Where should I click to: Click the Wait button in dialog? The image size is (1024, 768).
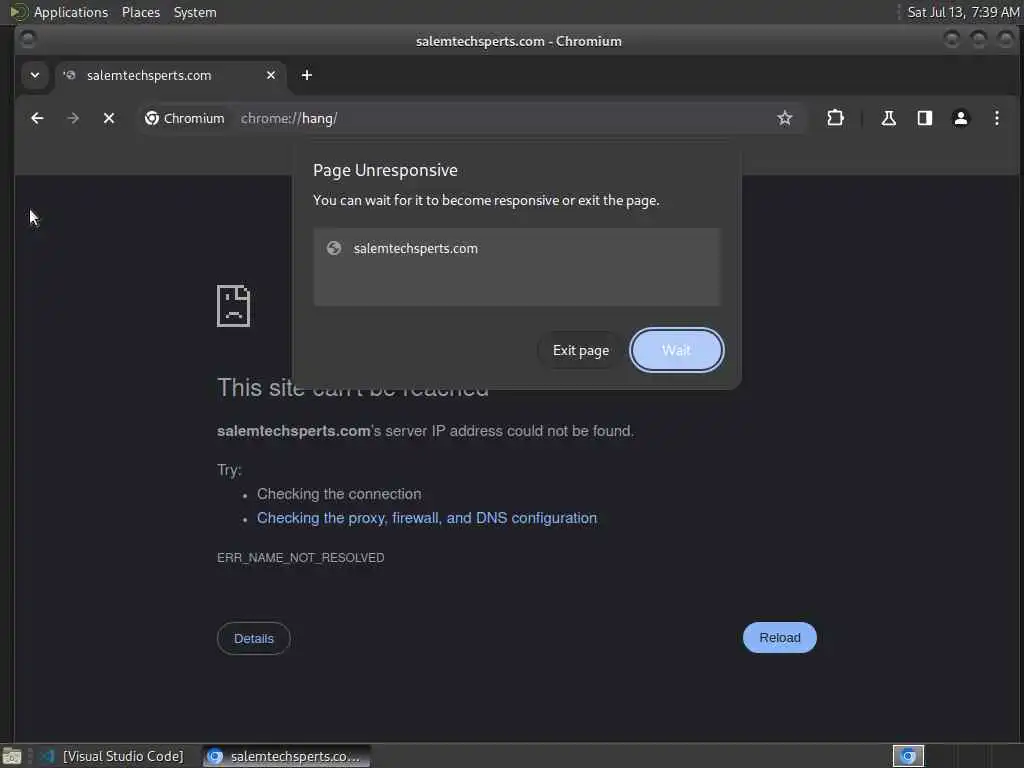pos(677,350)
